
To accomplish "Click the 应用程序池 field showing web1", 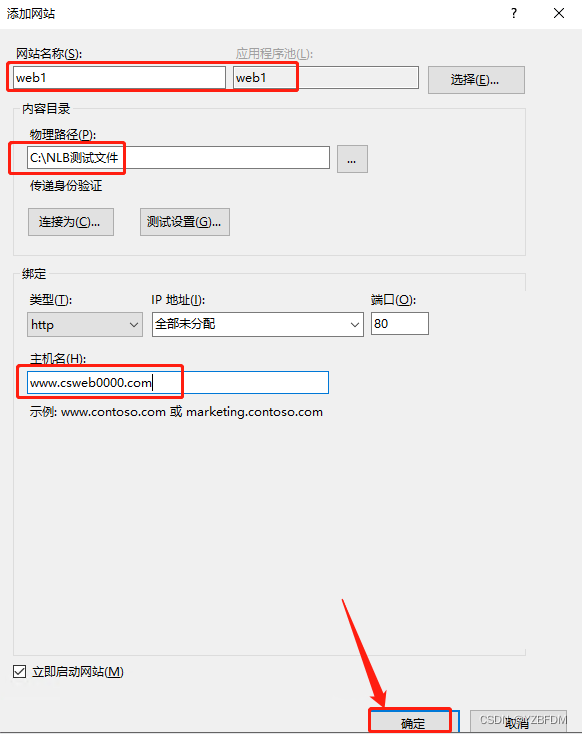I will pos(326,77).
